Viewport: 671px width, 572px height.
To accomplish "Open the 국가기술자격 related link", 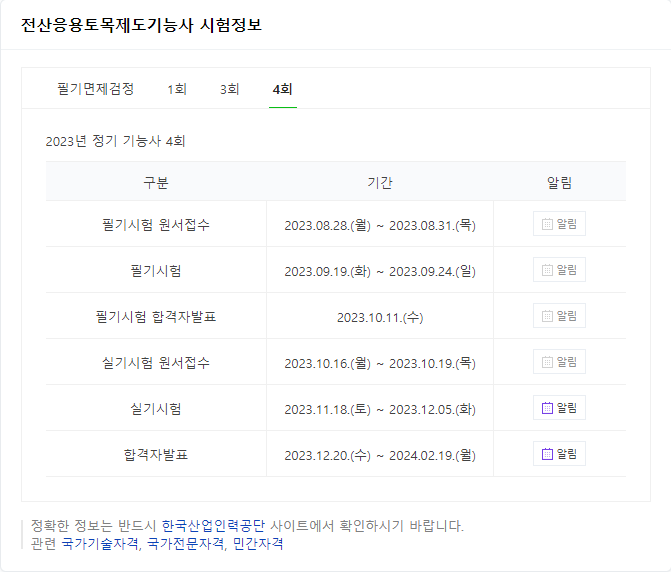I will tap(100, 543).
